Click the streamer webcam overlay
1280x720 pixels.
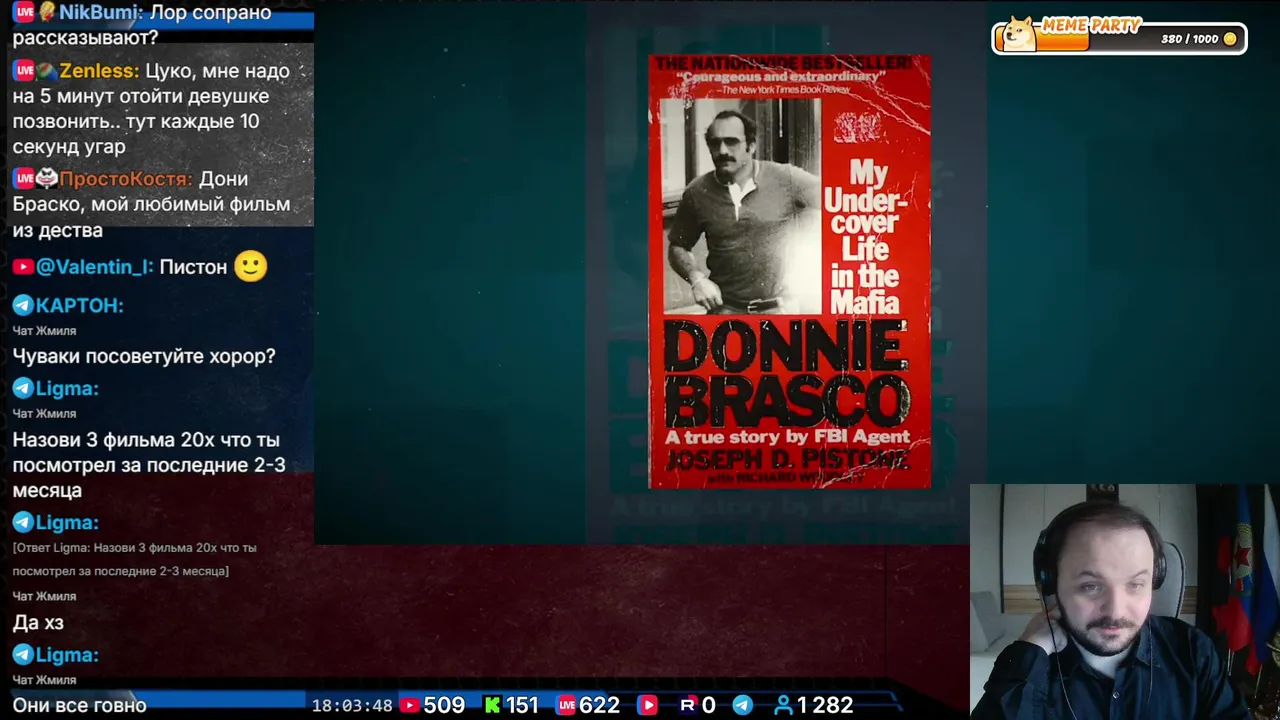click(1124, 601)
